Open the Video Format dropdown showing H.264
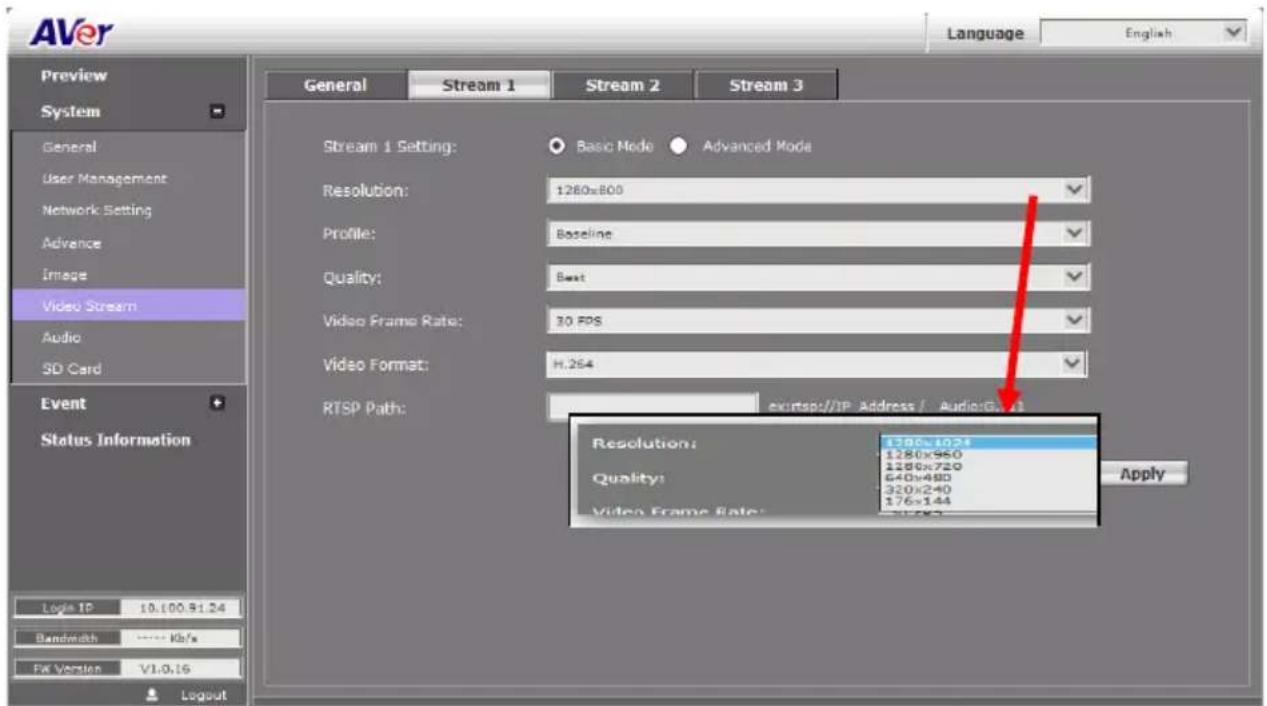Image resolution: width=1267 pixels, height=706 pixels. pyautogui.click(x=818, y=364)
